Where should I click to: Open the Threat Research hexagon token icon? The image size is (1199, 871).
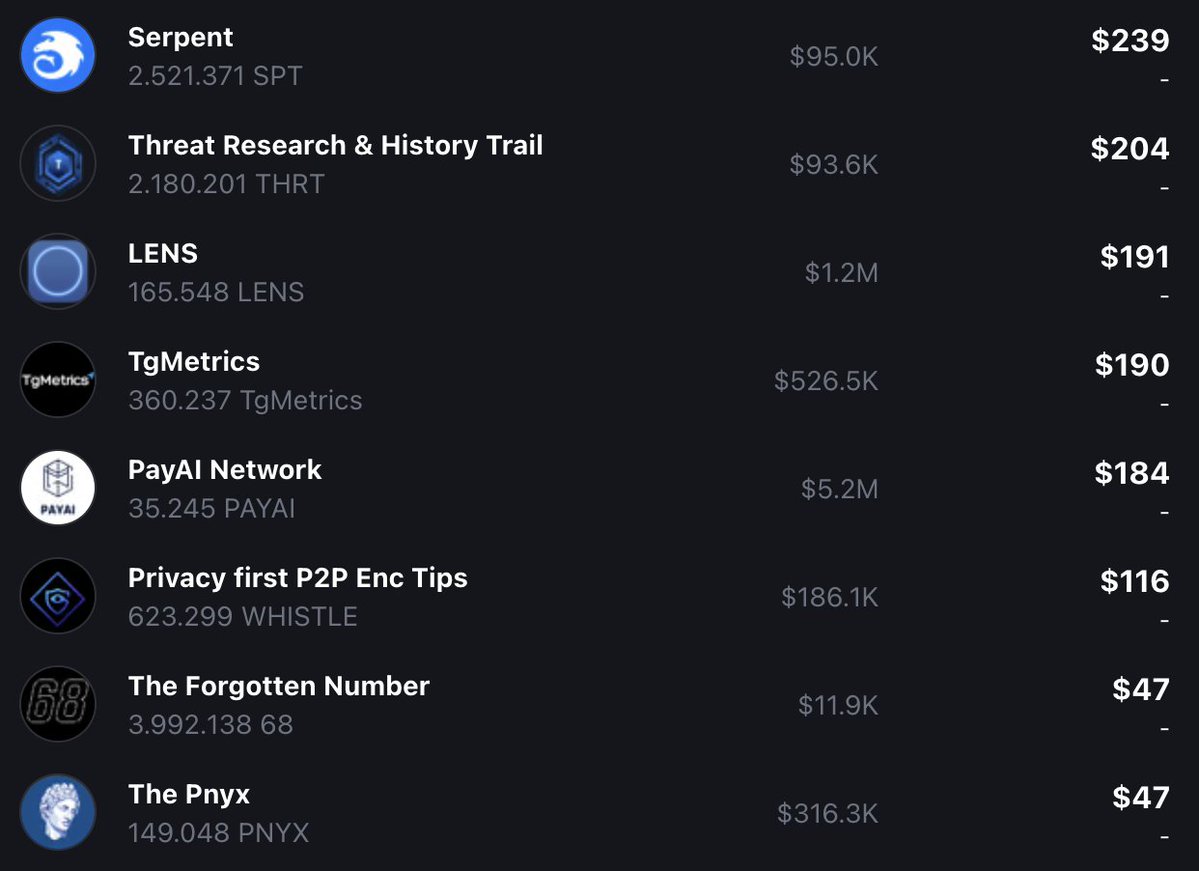click(x=58, y=164)
